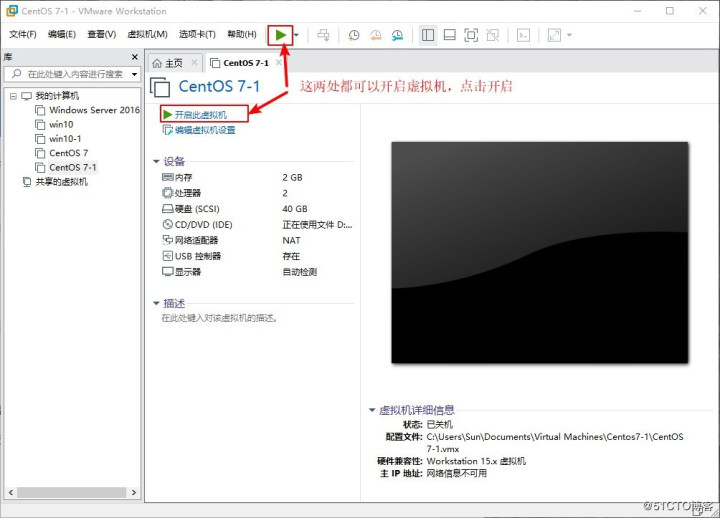Image resolution: width=720 pixels, height=518 pixels.
Task: Select CentOS 7-1 in the library tree
Action: [x=66, y=168]
